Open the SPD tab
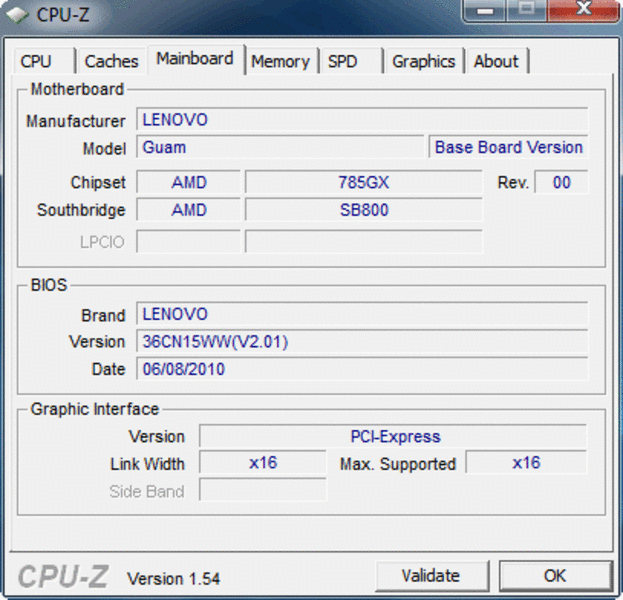623x600 pixels. tap(351, 61)
